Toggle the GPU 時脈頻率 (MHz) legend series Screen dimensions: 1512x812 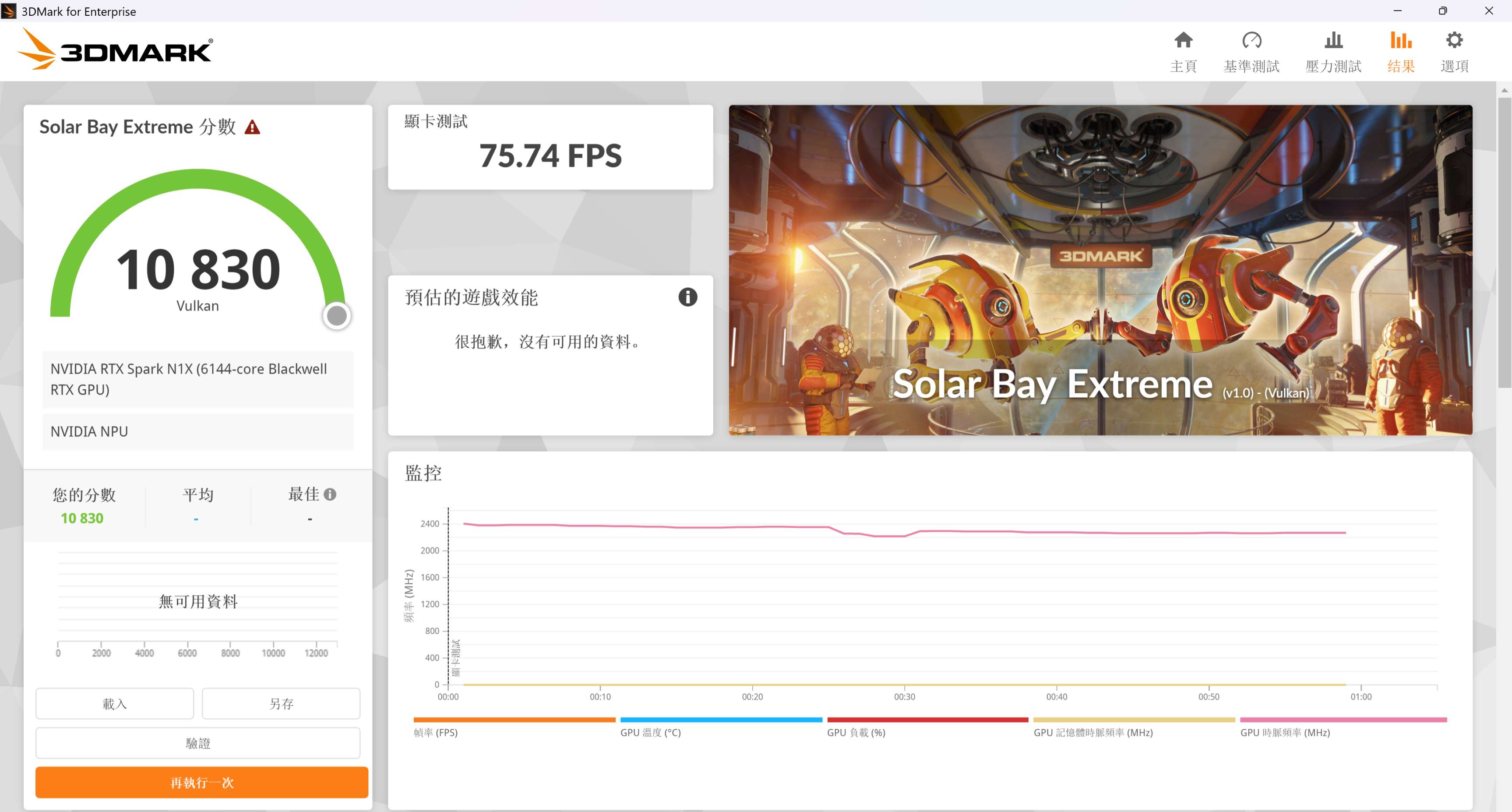tap(1343, 728)
